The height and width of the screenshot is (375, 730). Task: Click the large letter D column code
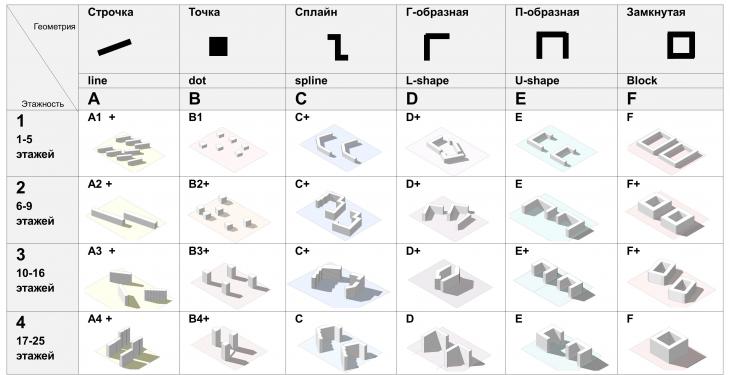click(x=412, y=99)
